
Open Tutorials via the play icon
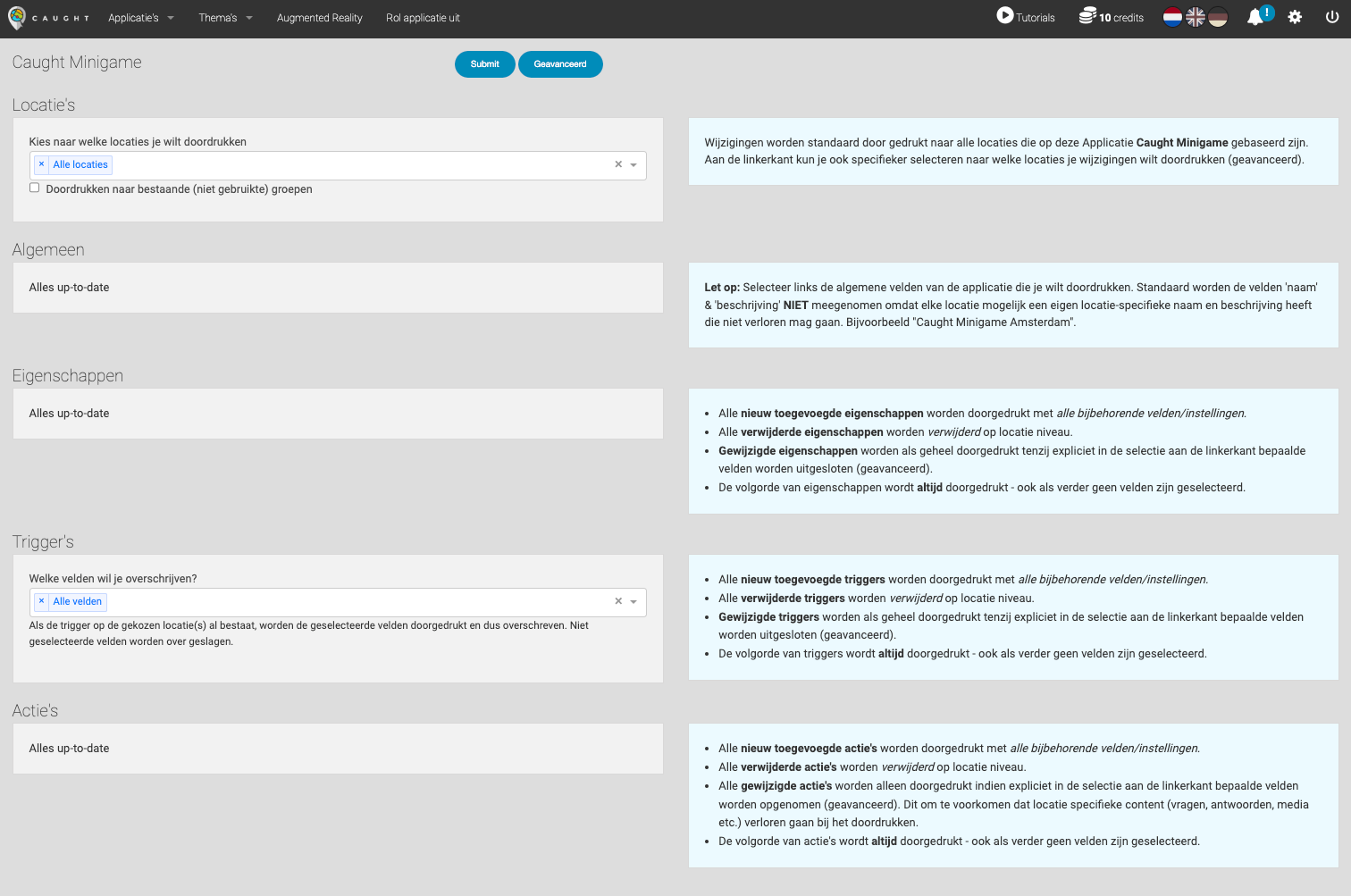pyautogui.click(x=1005, y=16)
